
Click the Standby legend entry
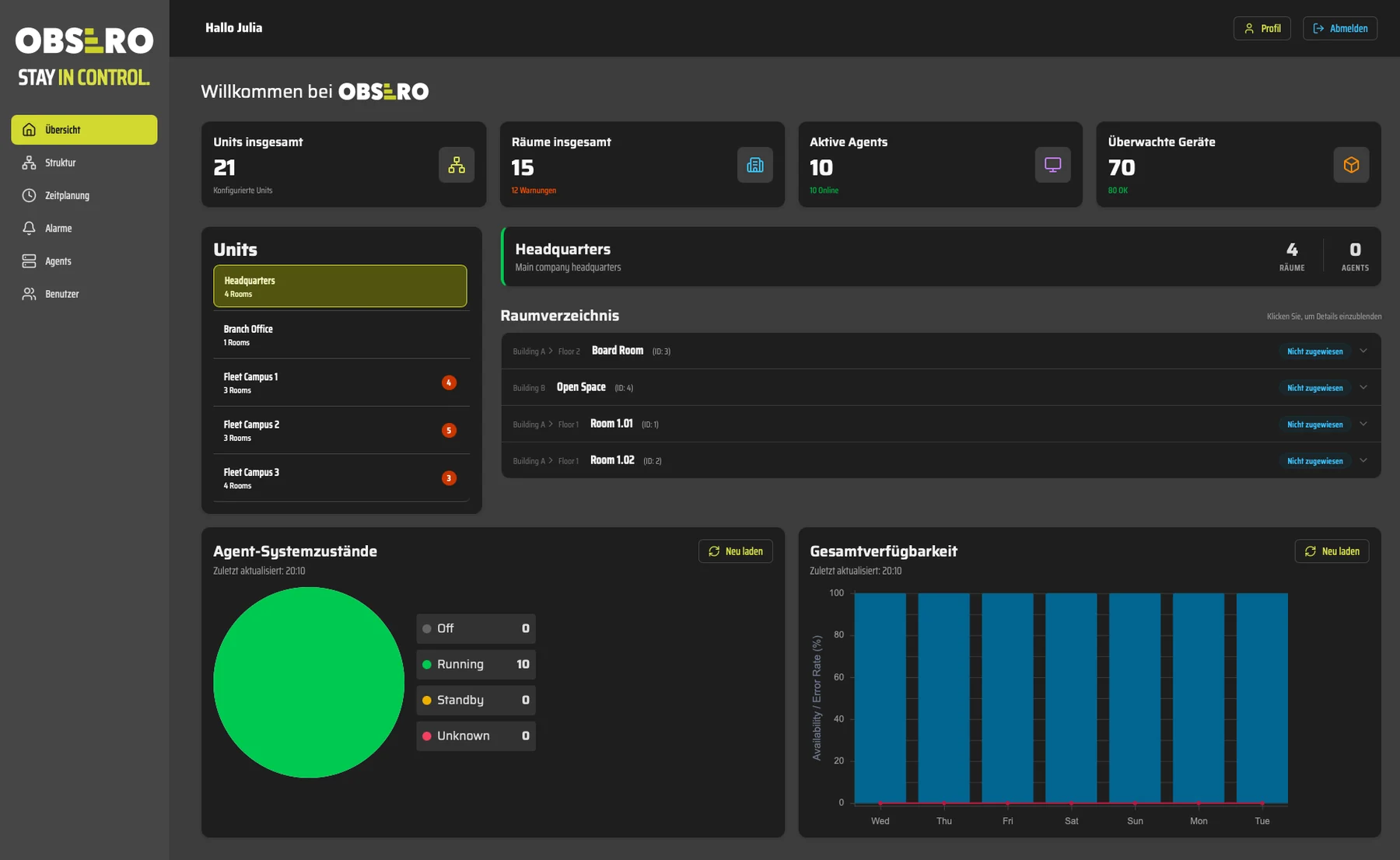(476, 700)
